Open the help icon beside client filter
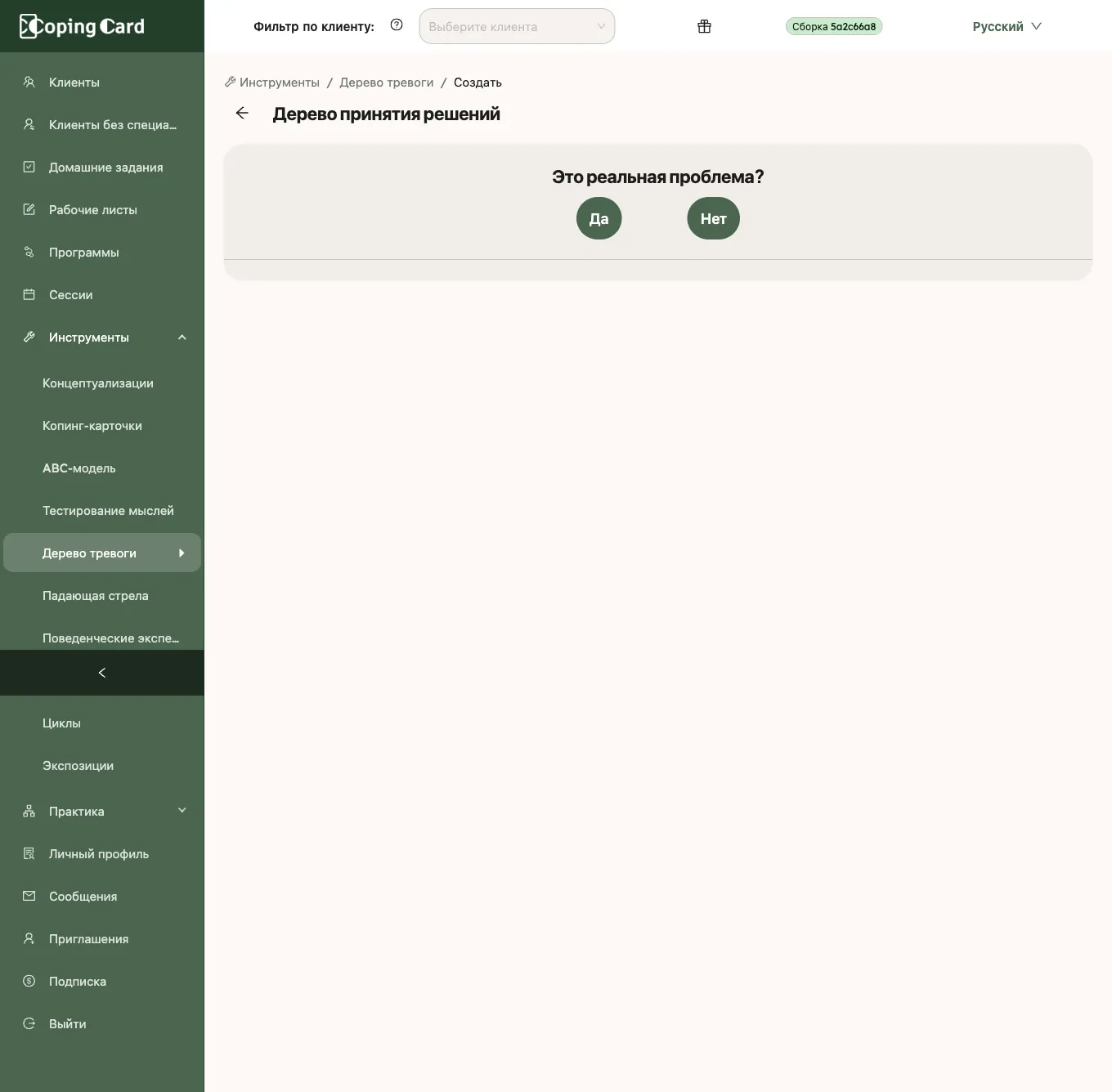 pyautogui.click(x=397, y=25)
